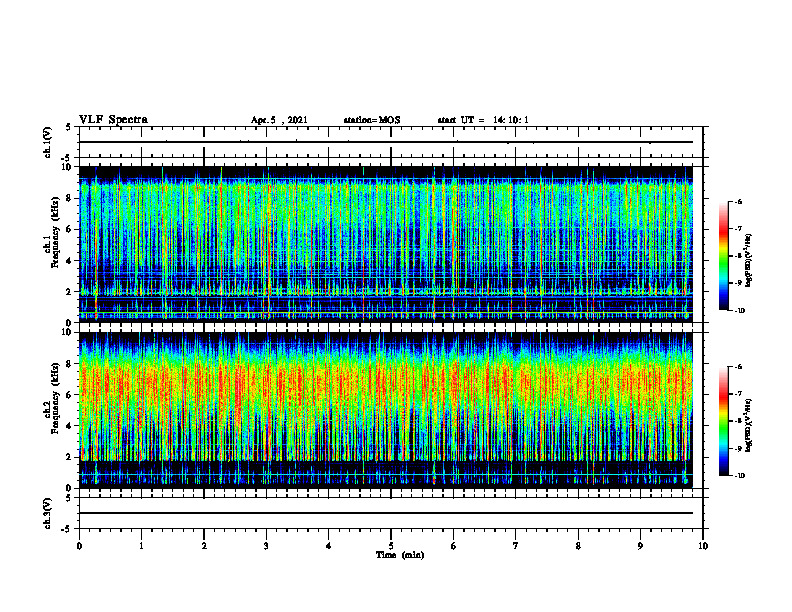Click time axis tick label "4"
This screenshot has height=612, width=792.
[x=329, y=546]
